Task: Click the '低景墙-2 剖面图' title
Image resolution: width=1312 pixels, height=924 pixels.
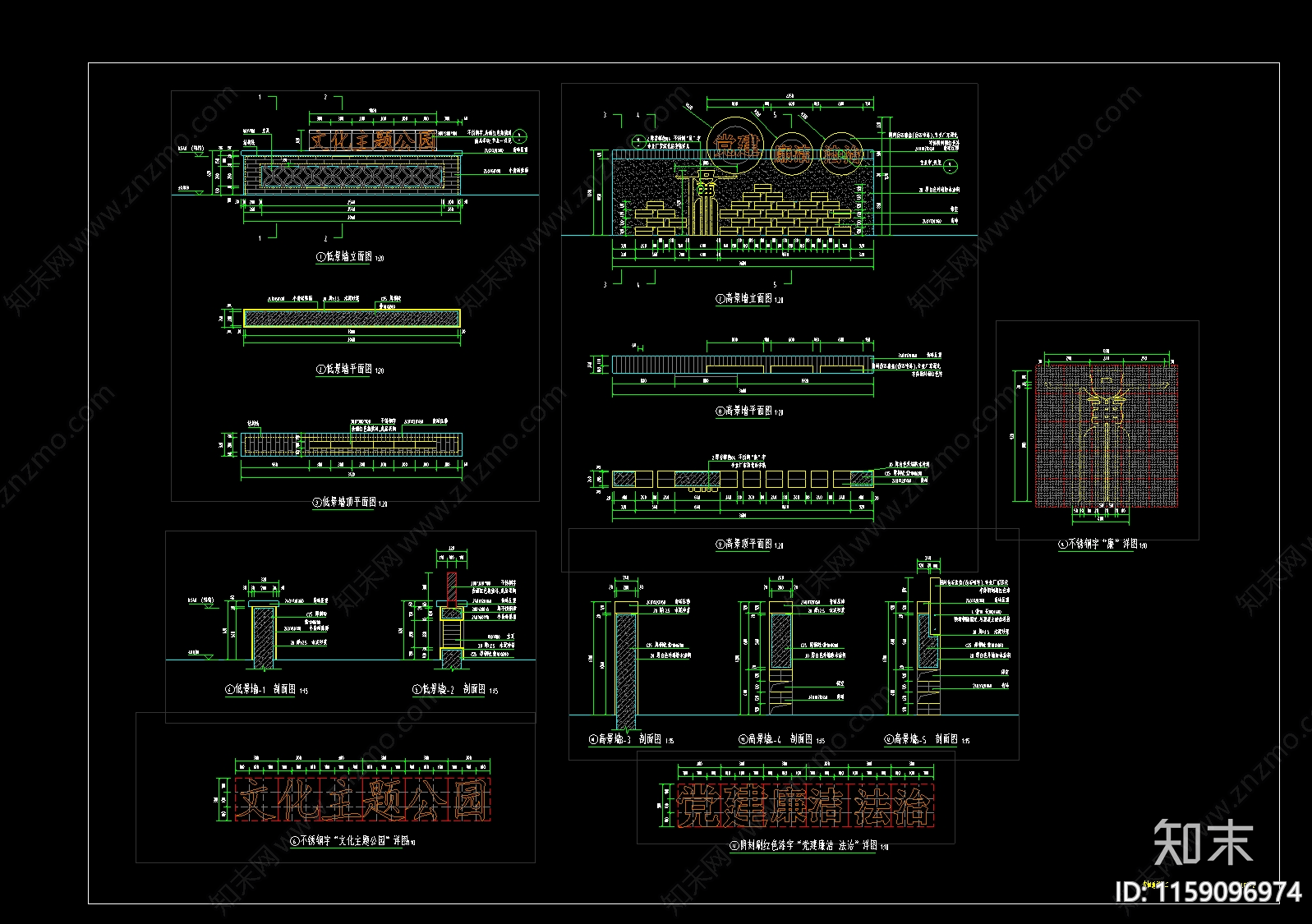Action: click(x=455, y=690)
